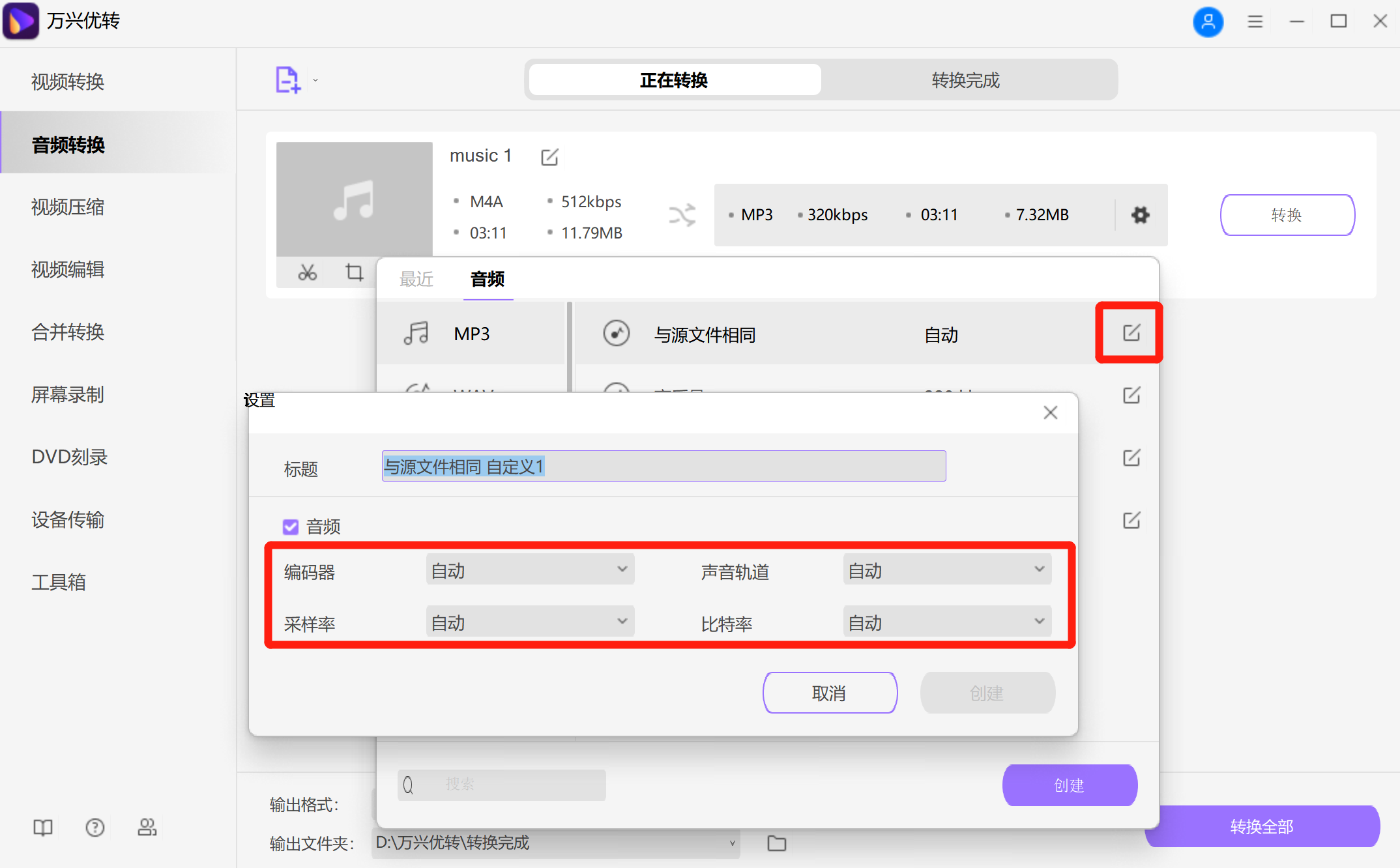The image size is (1400, 868).
Task: Open the output format settings gear
Action: [x=1140, y=215]
